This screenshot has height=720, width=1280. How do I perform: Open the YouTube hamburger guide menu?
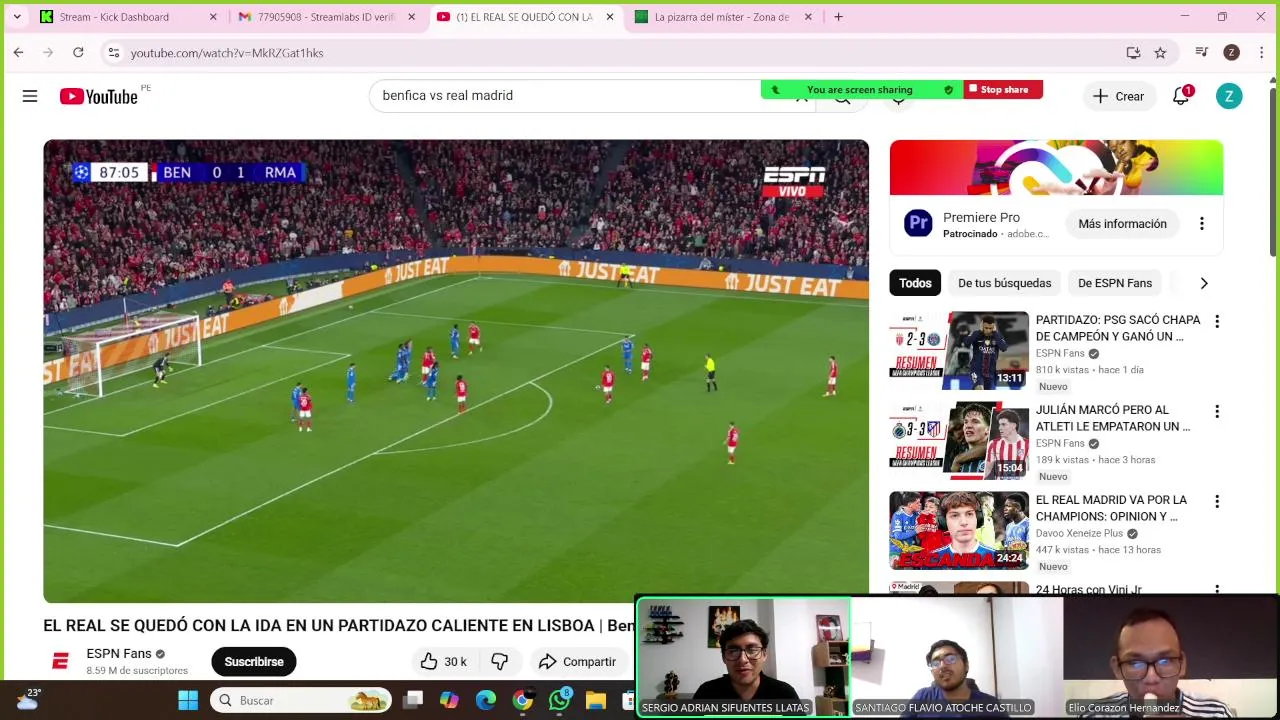click(30, 96)
